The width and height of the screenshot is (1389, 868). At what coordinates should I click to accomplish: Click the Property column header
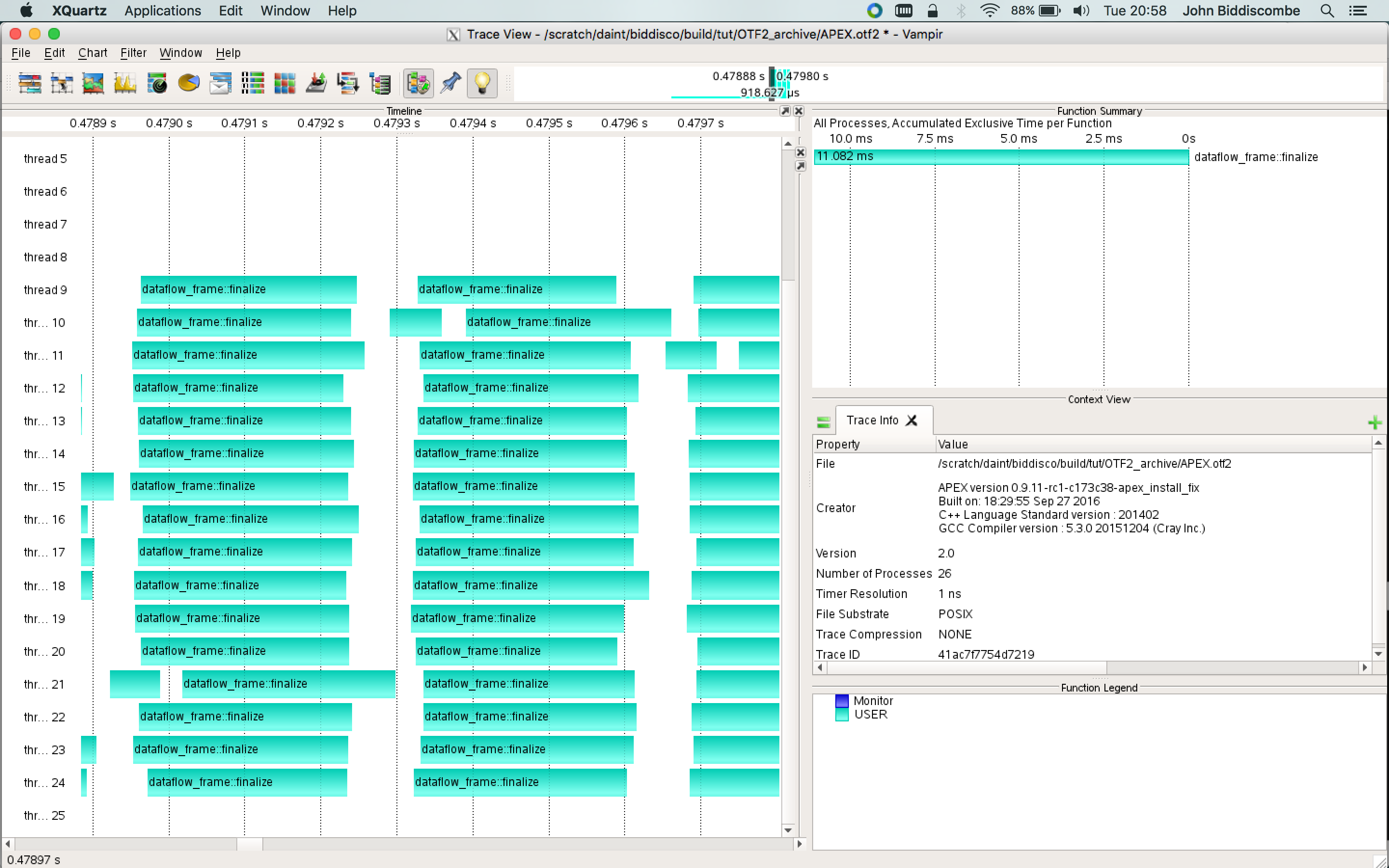click(x=874, y=444)
